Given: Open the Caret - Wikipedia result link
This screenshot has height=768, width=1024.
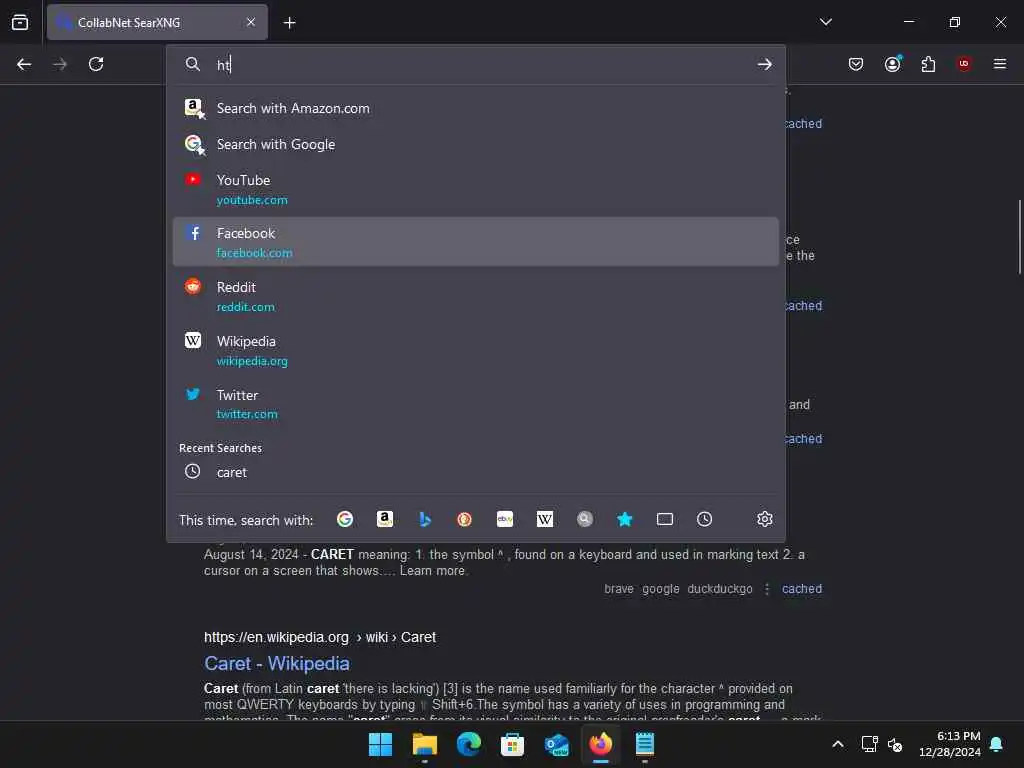Looking at the screenshot, I should (x=276, y=664).
